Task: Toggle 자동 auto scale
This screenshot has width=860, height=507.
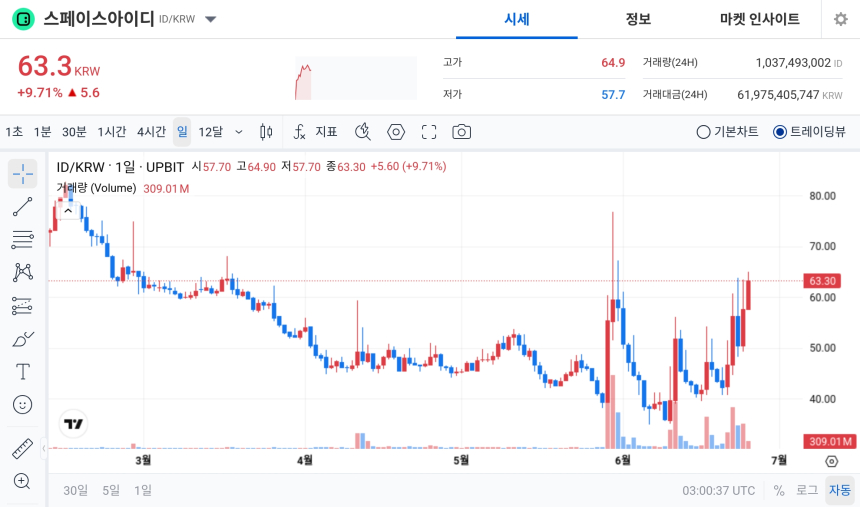Action: coord(840,490)
